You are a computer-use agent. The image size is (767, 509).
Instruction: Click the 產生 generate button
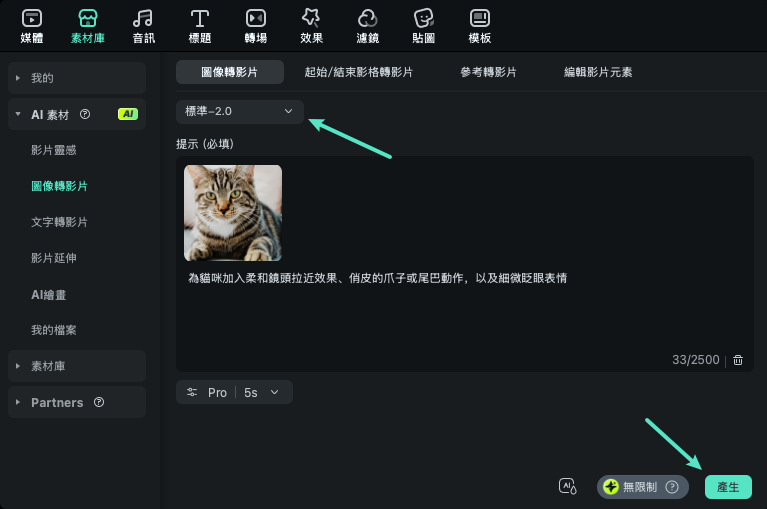pos(728,487)
